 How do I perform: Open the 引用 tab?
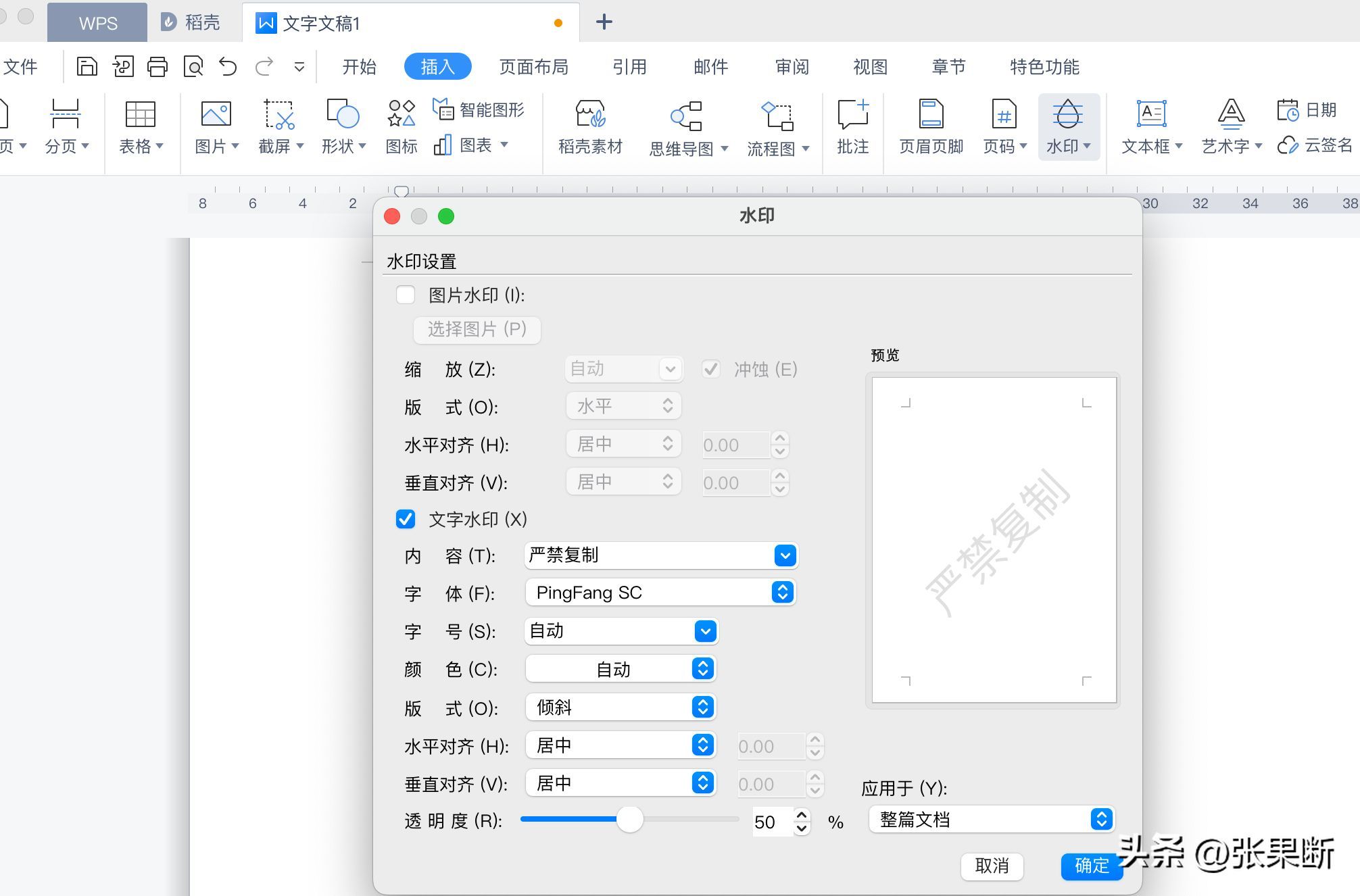[x=629, y=66]
